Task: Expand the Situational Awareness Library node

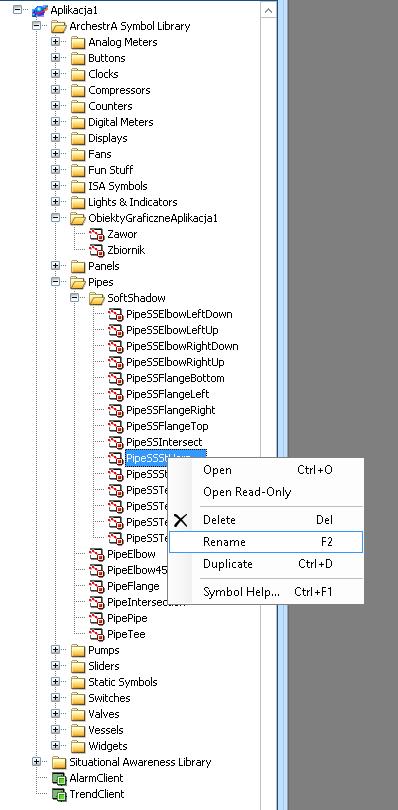Action: 36,762
